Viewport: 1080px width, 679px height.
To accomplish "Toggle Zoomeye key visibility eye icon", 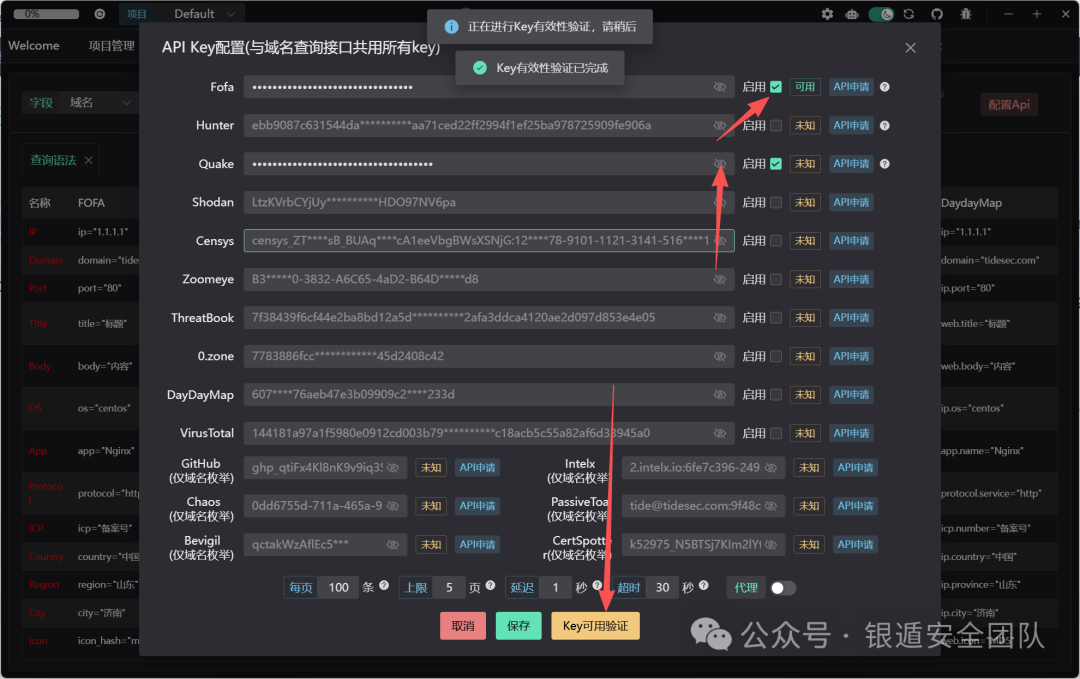I will [x=720, y=279].
